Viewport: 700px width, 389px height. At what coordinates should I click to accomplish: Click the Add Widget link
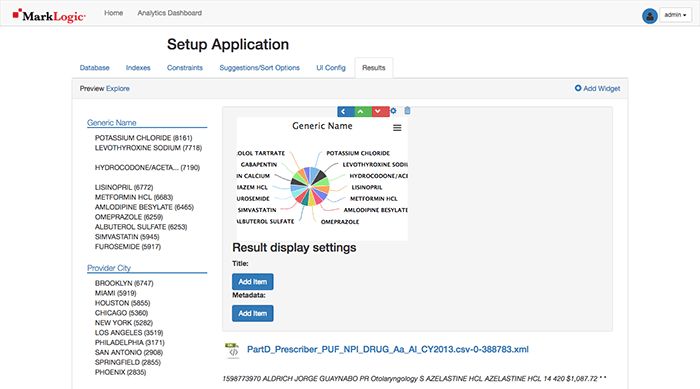(x=597, y=88)
